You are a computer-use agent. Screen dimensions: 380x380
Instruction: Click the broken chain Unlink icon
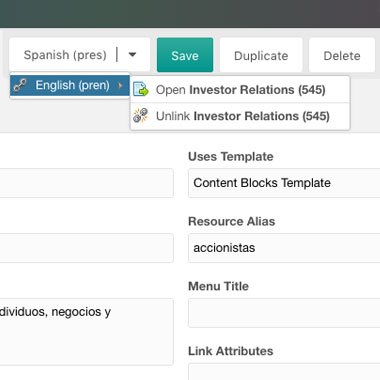[140, 116]
